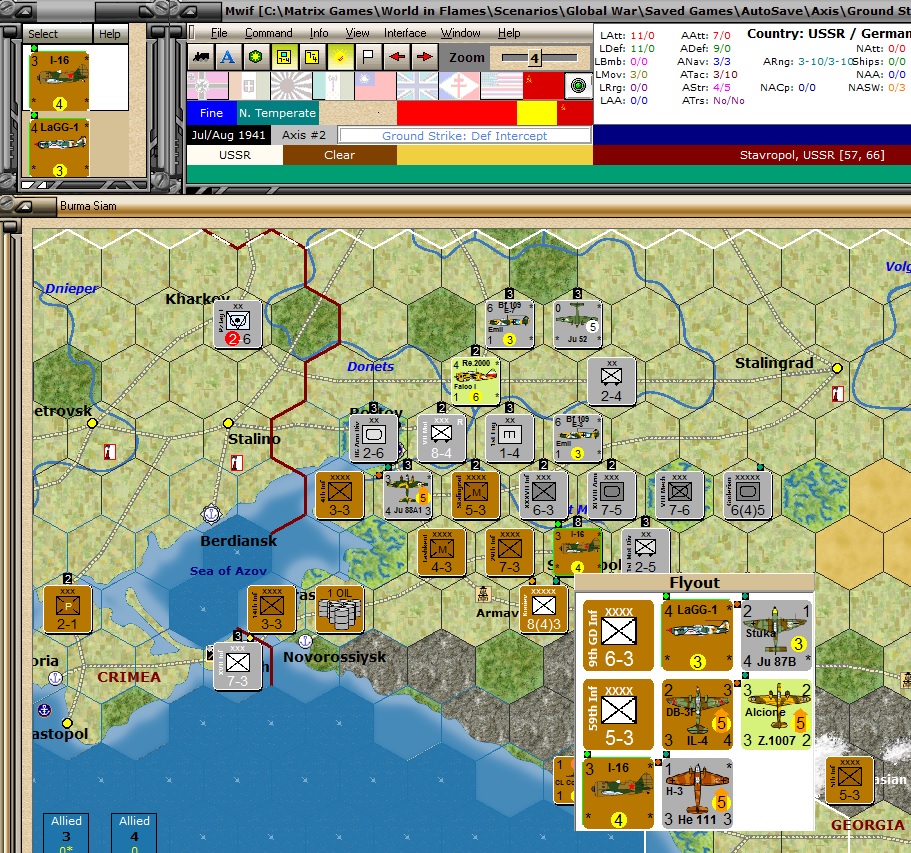Click the Fine weather indicator

click(211, 113)
